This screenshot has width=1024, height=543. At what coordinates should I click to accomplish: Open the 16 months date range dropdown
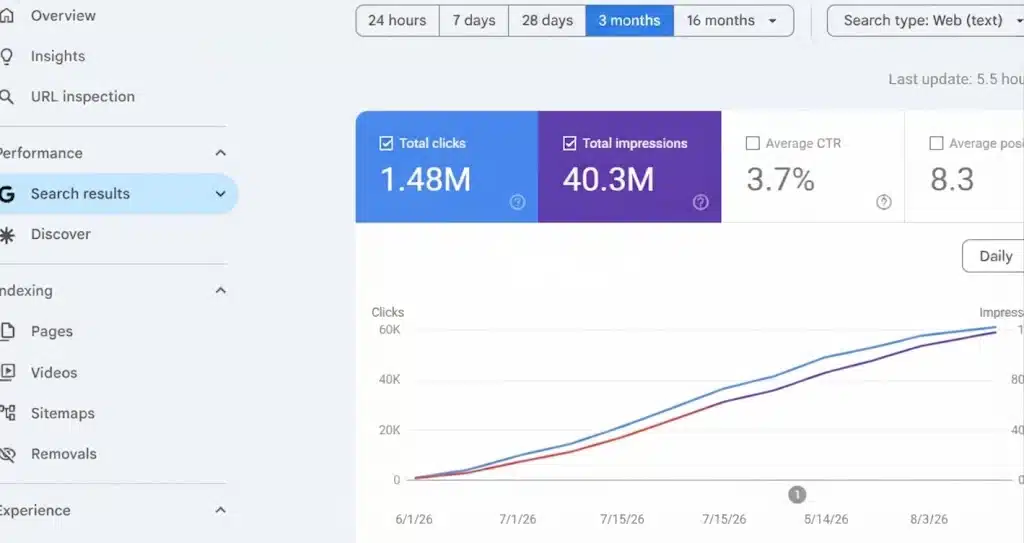click(733, 21)
